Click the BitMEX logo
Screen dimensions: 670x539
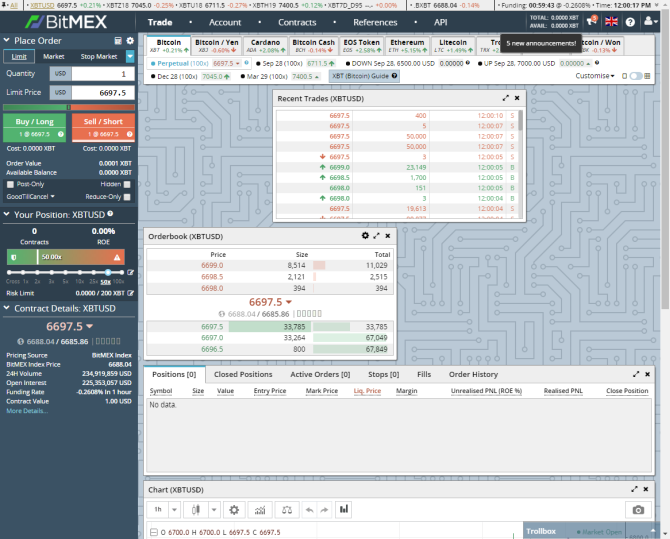(66, 22)
